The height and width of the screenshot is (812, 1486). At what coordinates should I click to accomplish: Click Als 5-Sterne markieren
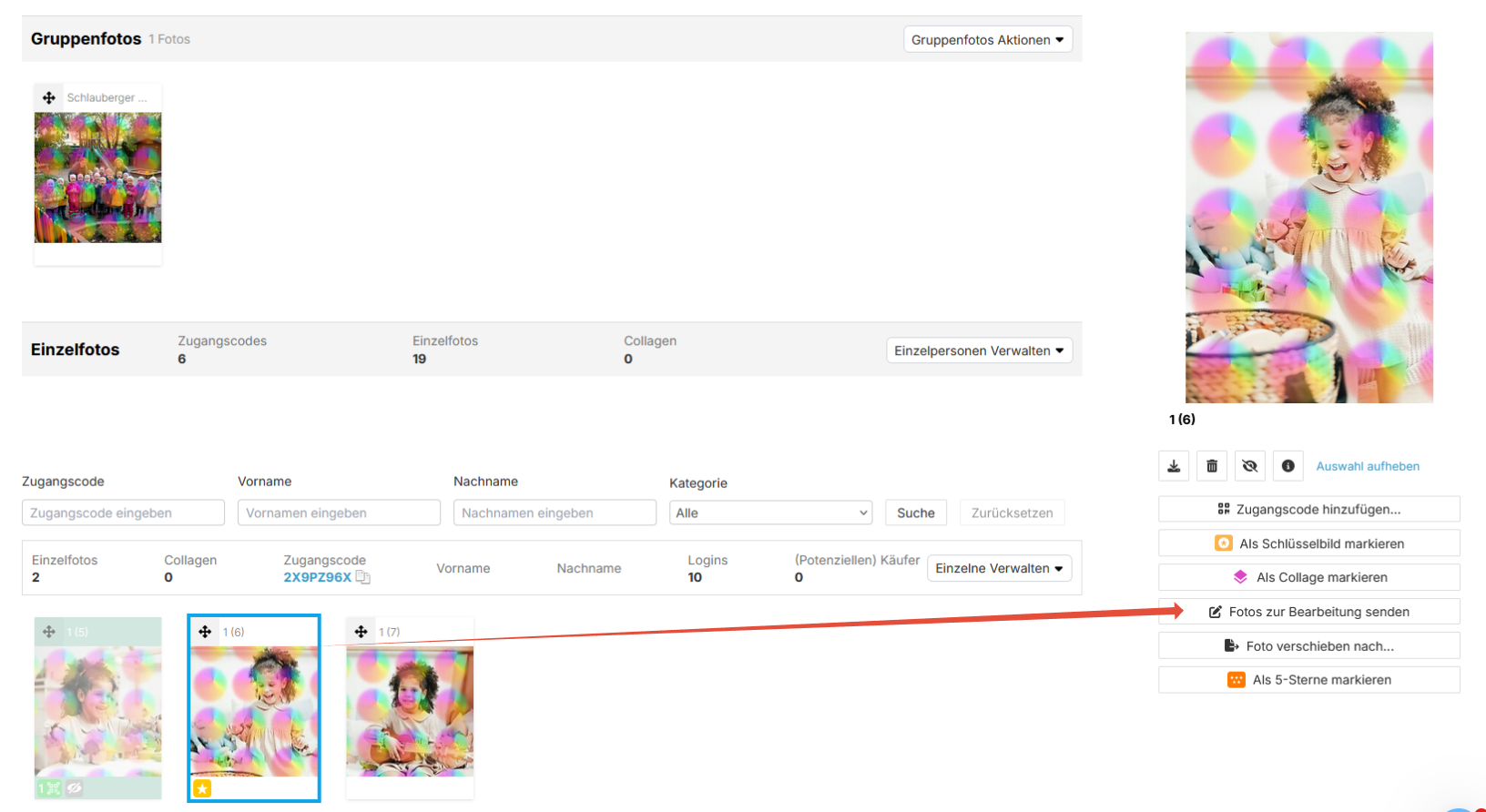point(1309,680)
